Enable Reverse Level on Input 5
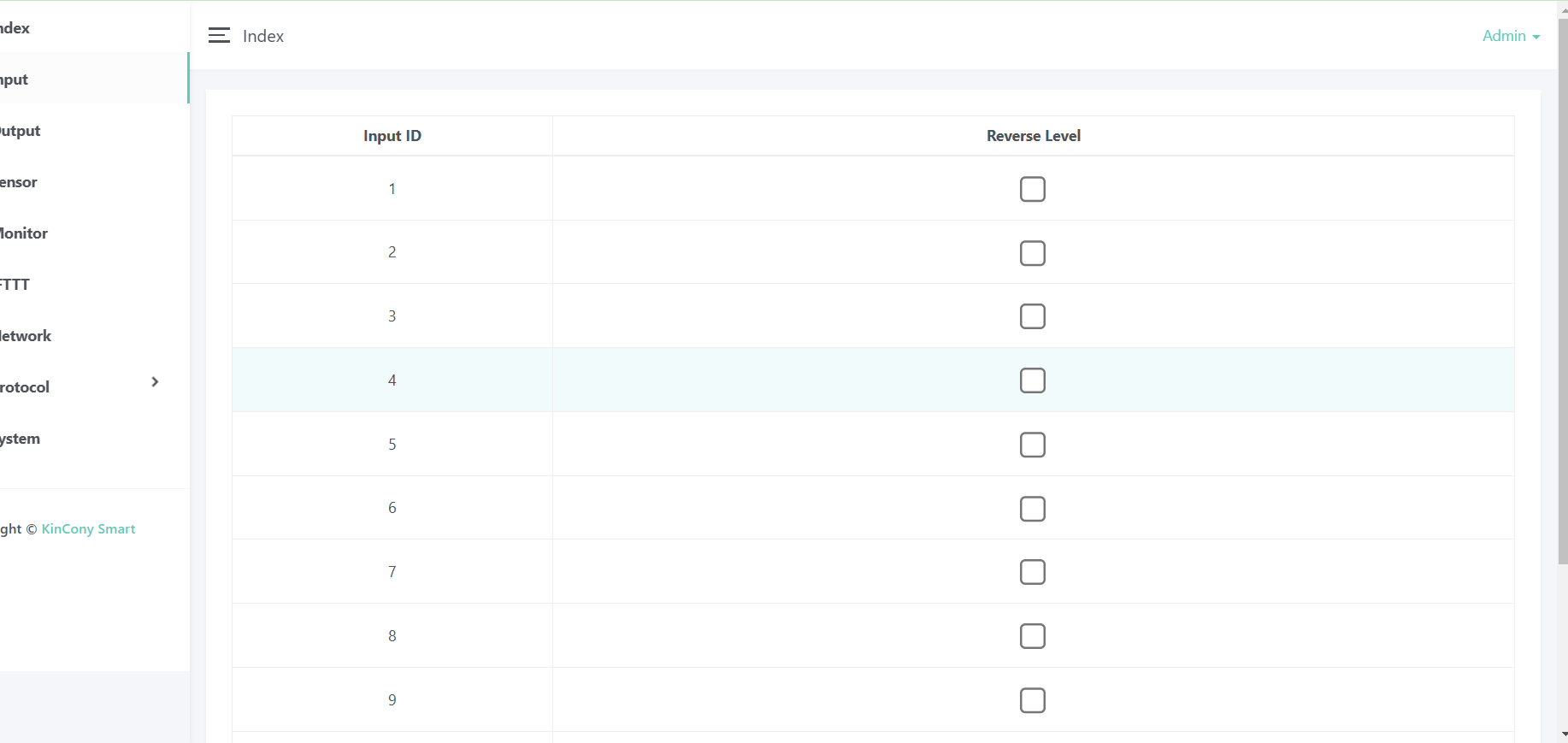Image resolution: width=1568 pixels, height=743 pixels. pyautogui.click(x=1032, y=445)
